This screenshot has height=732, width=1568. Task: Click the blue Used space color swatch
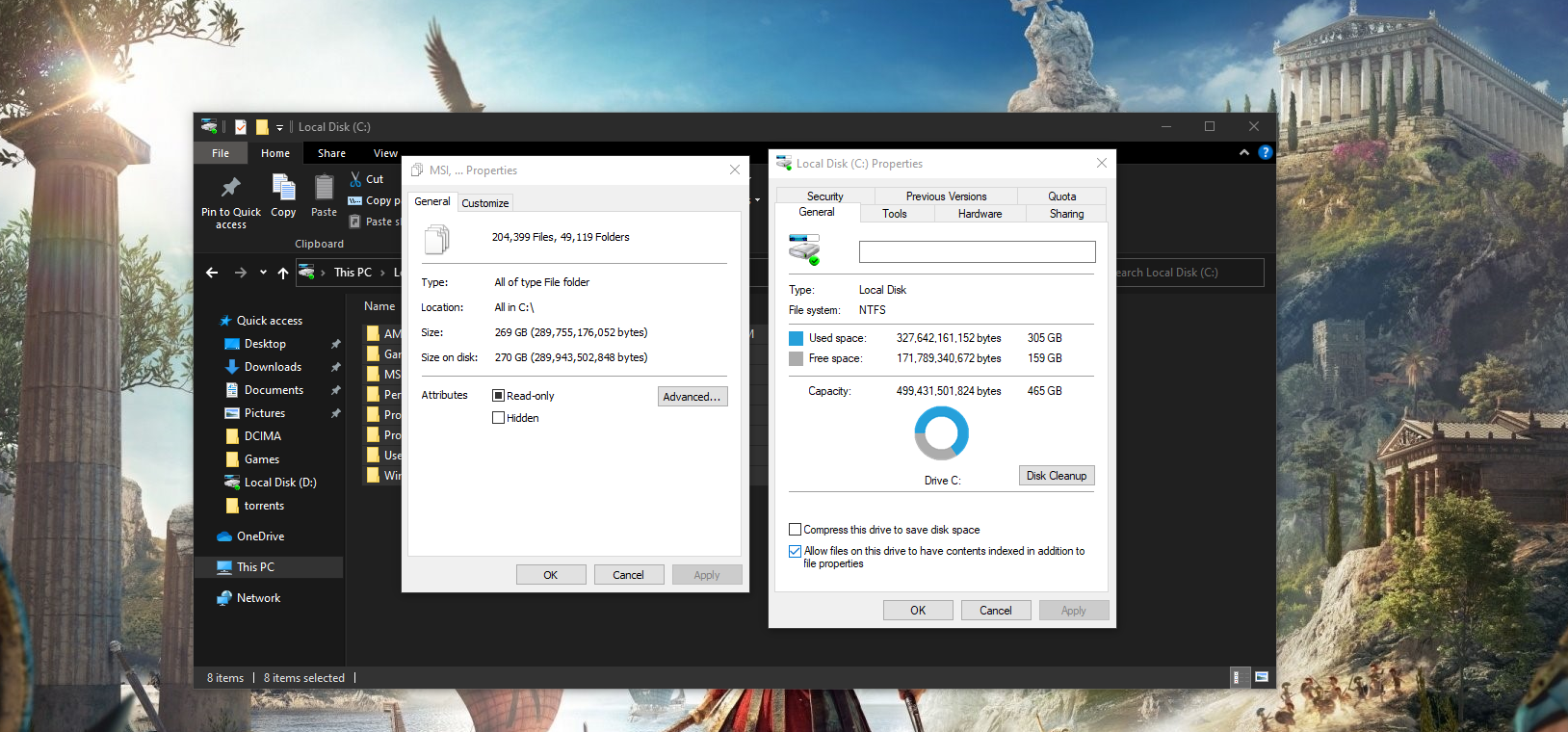point(796,338)
